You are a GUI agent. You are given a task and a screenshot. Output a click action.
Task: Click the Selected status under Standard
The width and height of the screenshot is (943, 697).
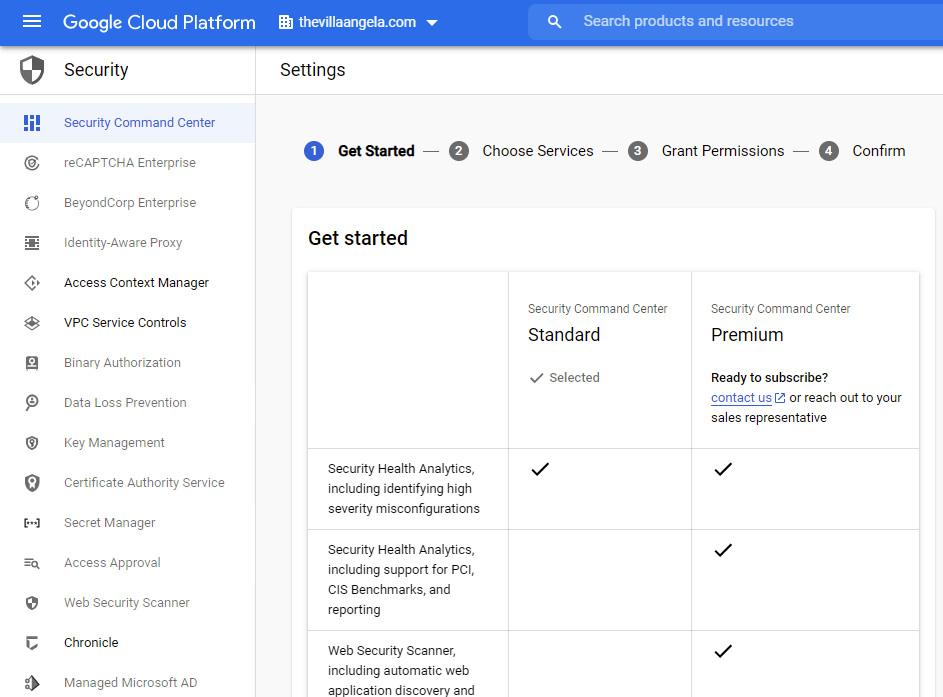[565, 378]
